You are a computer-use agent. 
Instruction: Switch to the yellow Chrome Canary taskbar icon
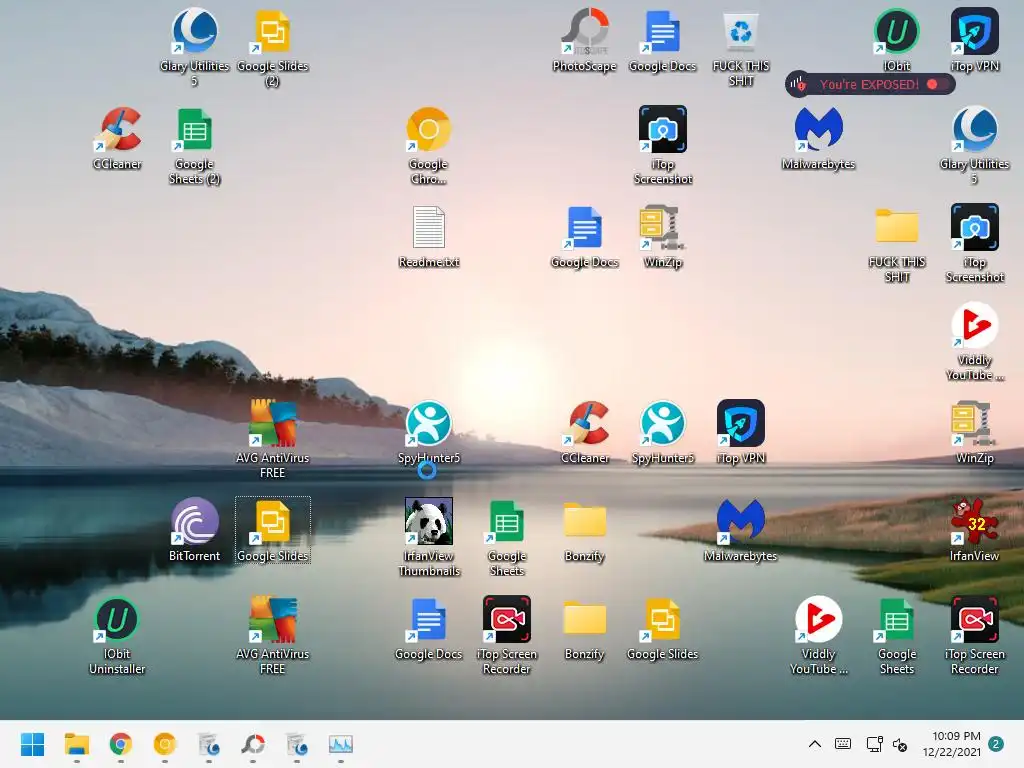point(165,744)
